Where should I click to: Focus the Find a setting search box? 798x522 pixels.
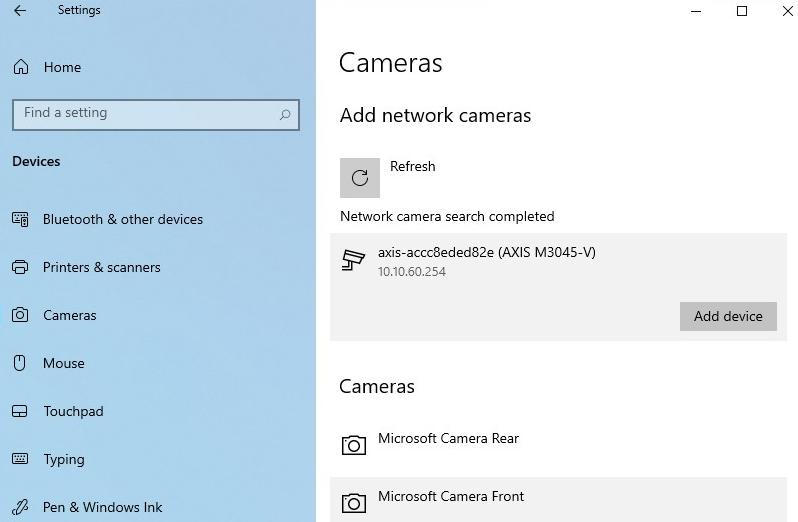tap(156, 114)
